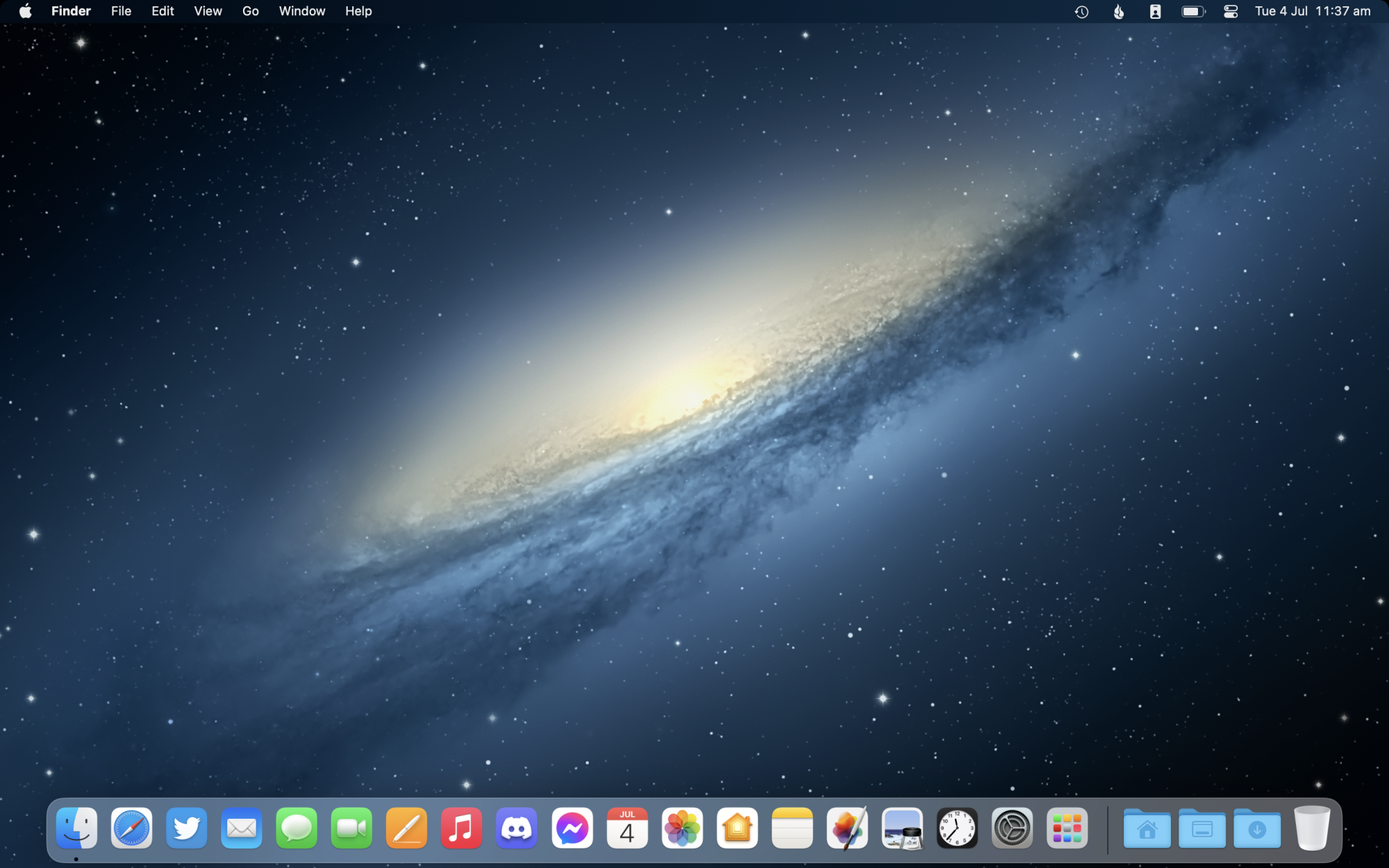Open Control Center toggles icon

coord(1231,11)
